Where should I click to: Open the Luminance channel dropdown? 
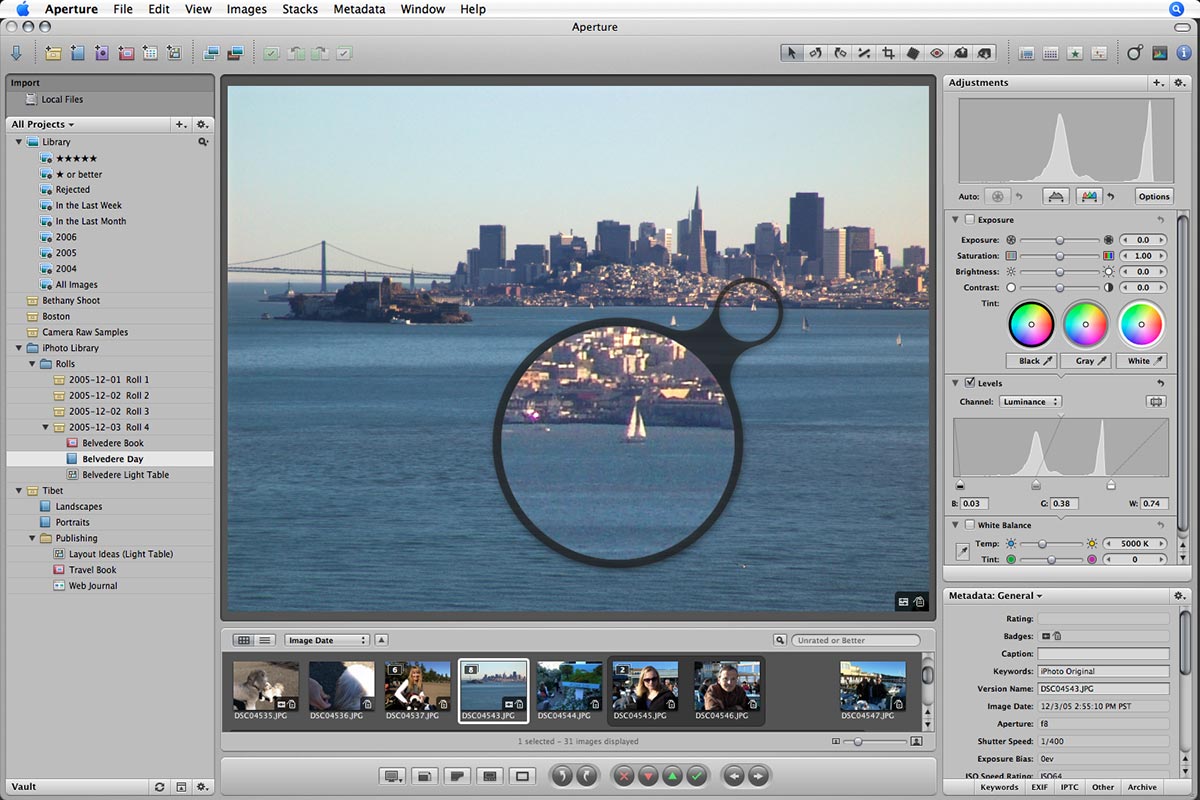[1029, 402]
